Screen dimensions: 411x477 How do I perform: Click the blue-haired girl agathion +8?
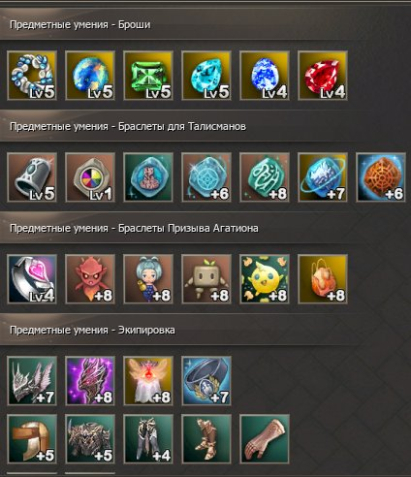click(148, 279)
